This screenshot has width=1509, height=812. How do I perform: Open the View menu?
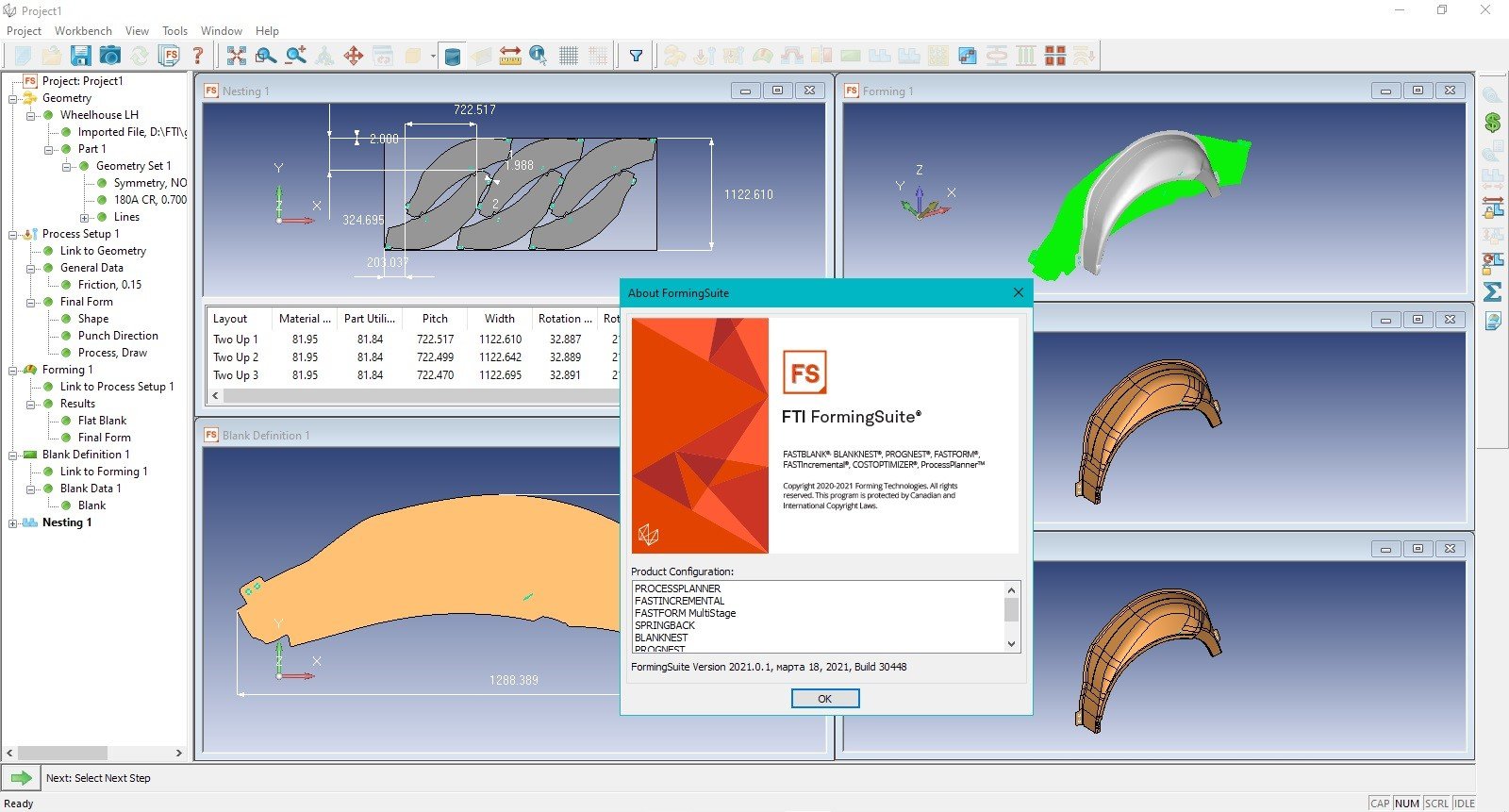pos(137,30)
